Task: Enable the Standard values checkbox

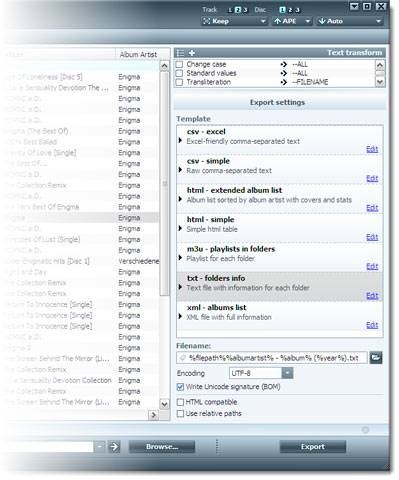Action: [179, 73]
